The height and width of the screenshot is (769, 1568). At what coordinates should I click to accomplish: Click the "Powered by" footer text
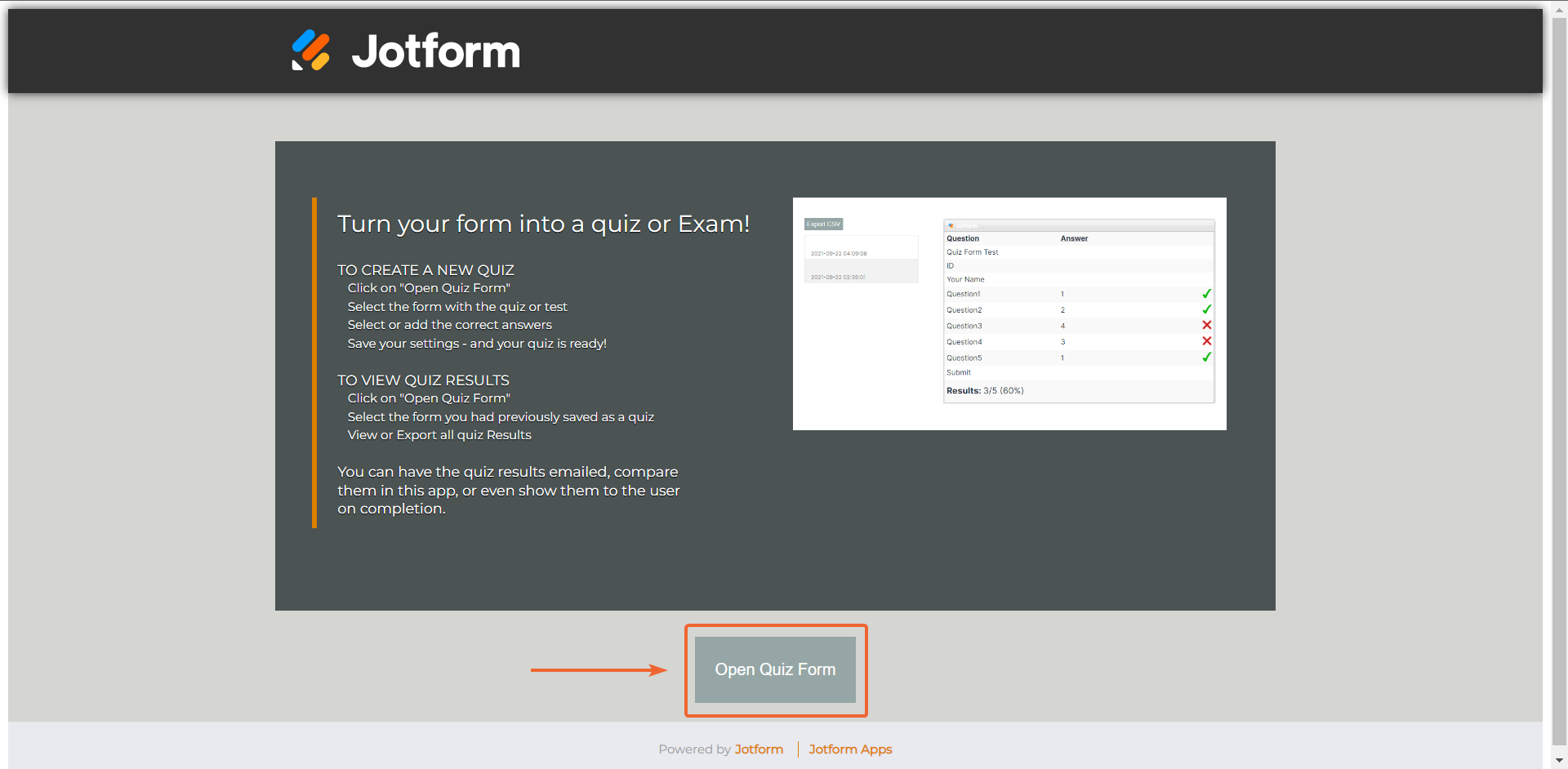click(x=695, y=749)
